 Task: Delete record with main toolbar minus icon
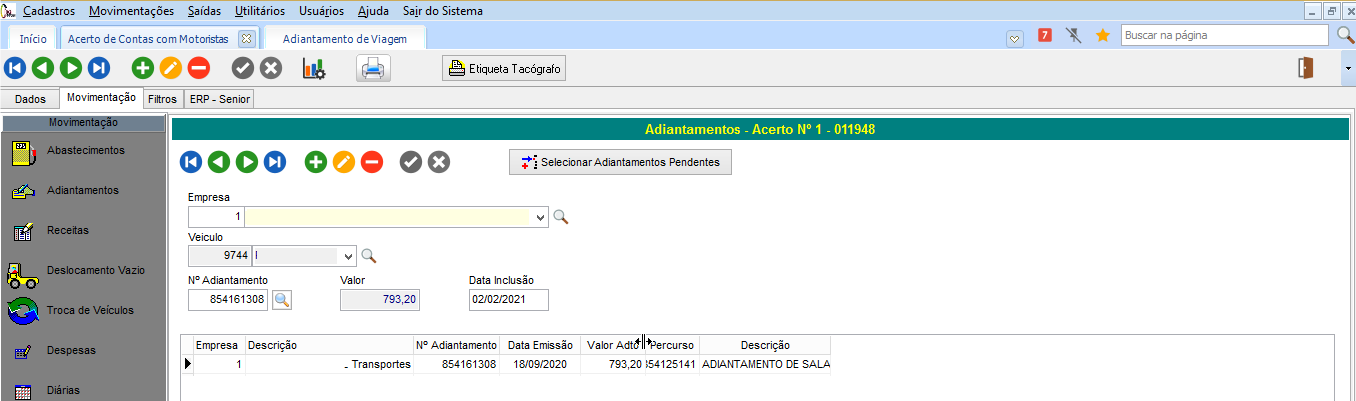[x=198, y=68]
